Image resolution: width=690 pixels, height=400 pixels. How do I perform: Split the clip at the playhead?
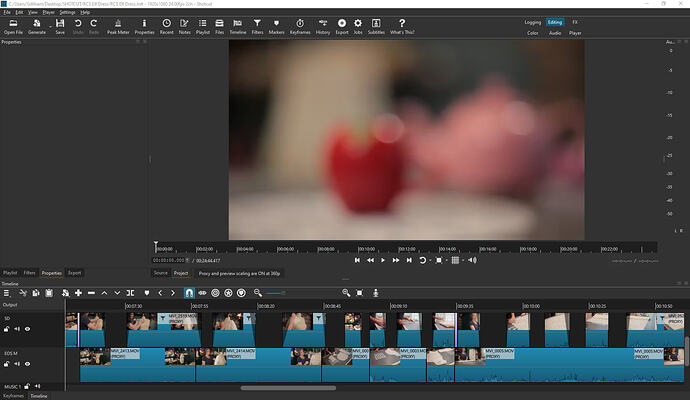[x=130, y=293]
